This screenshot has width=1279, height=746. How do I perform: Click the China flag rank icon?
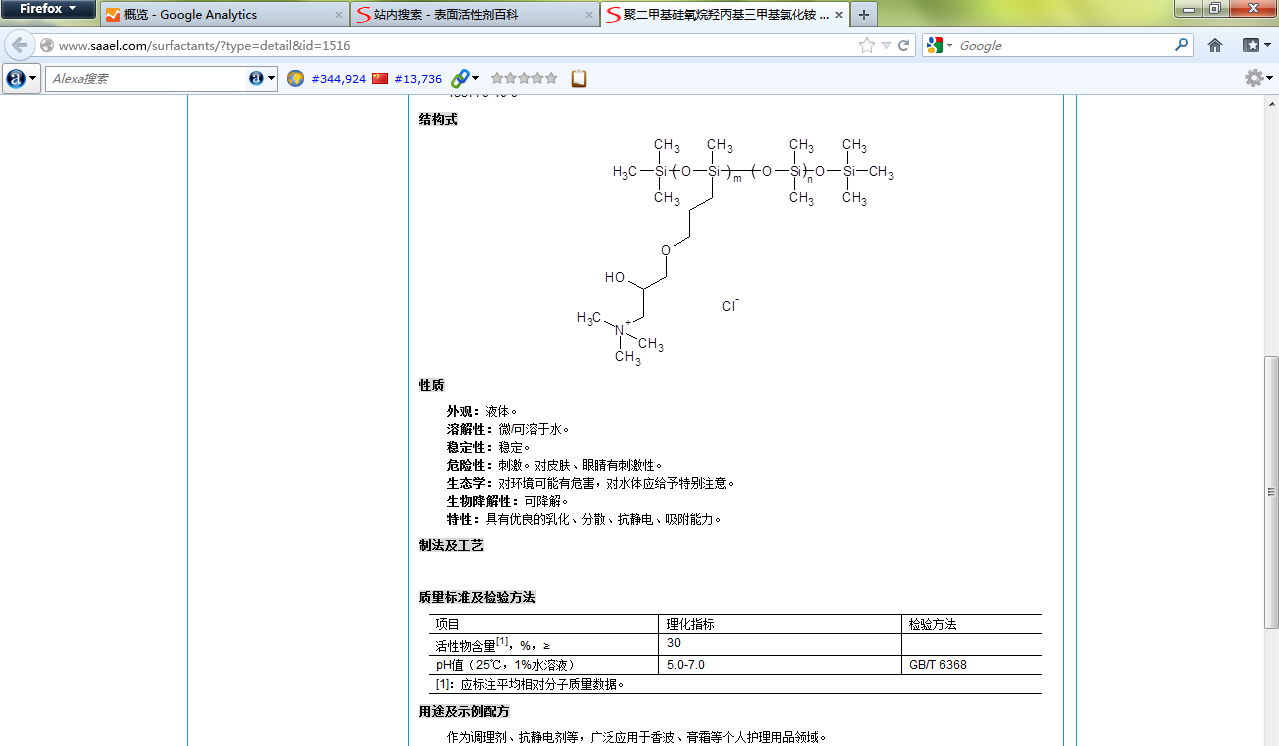click(380, 78)
